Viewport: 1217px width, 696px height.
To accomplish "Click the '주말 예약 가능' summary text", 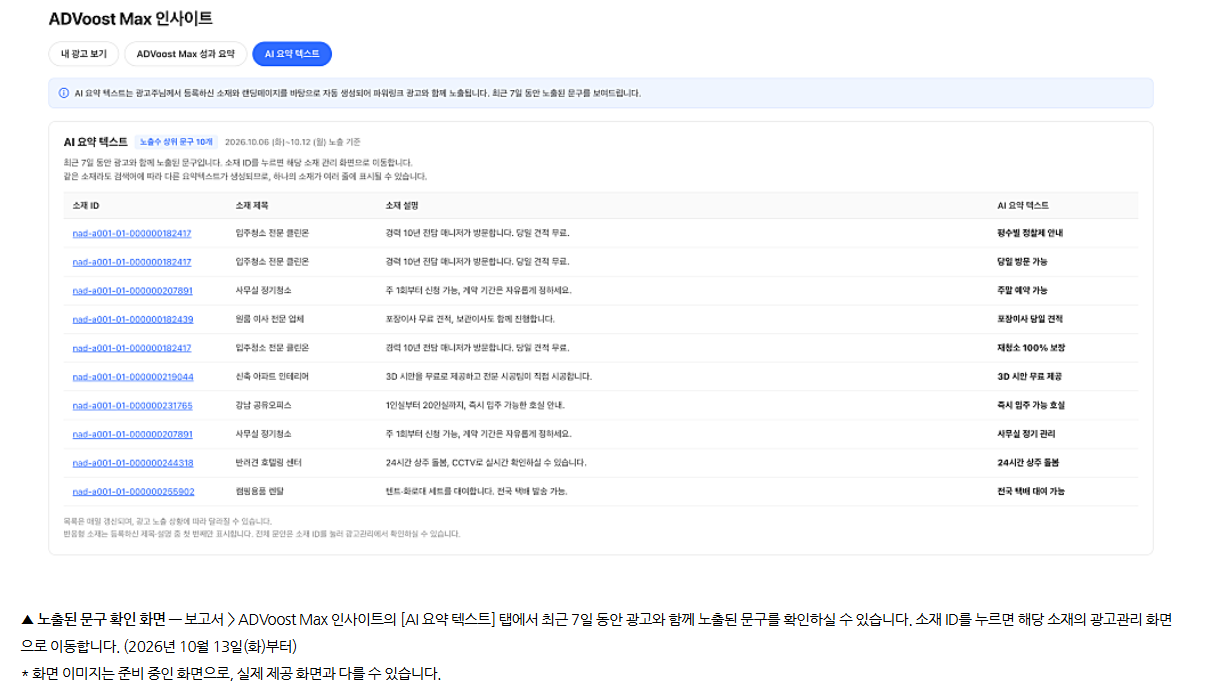I will point(1022,291).
